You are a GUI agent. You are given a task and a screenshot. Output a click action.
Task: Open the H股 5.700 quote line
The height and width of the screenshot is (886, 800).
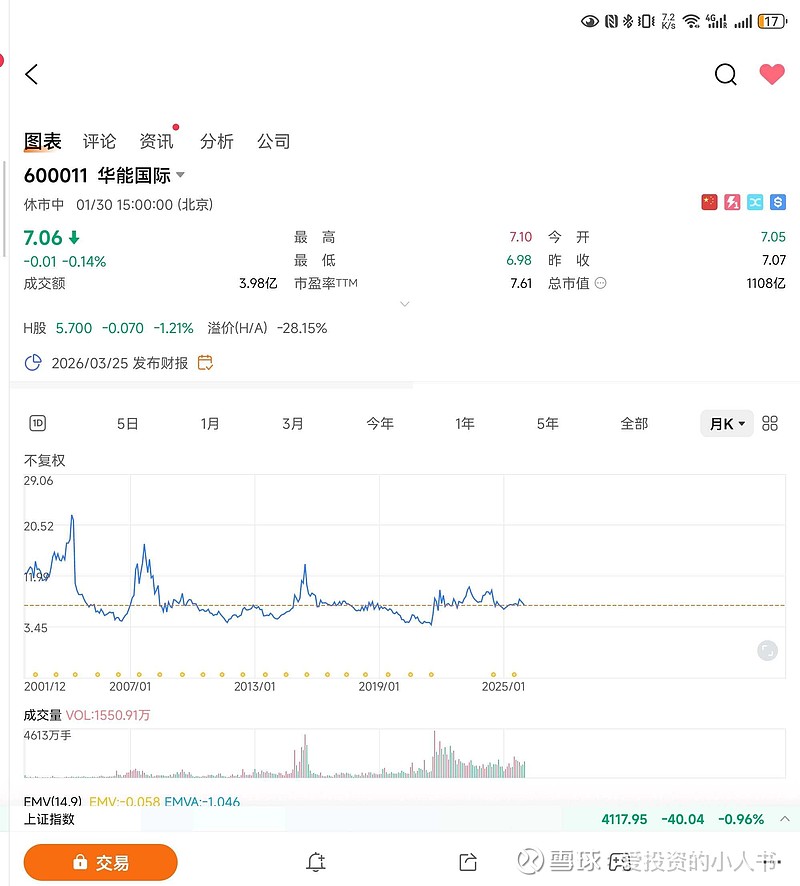tap(108, 328)
